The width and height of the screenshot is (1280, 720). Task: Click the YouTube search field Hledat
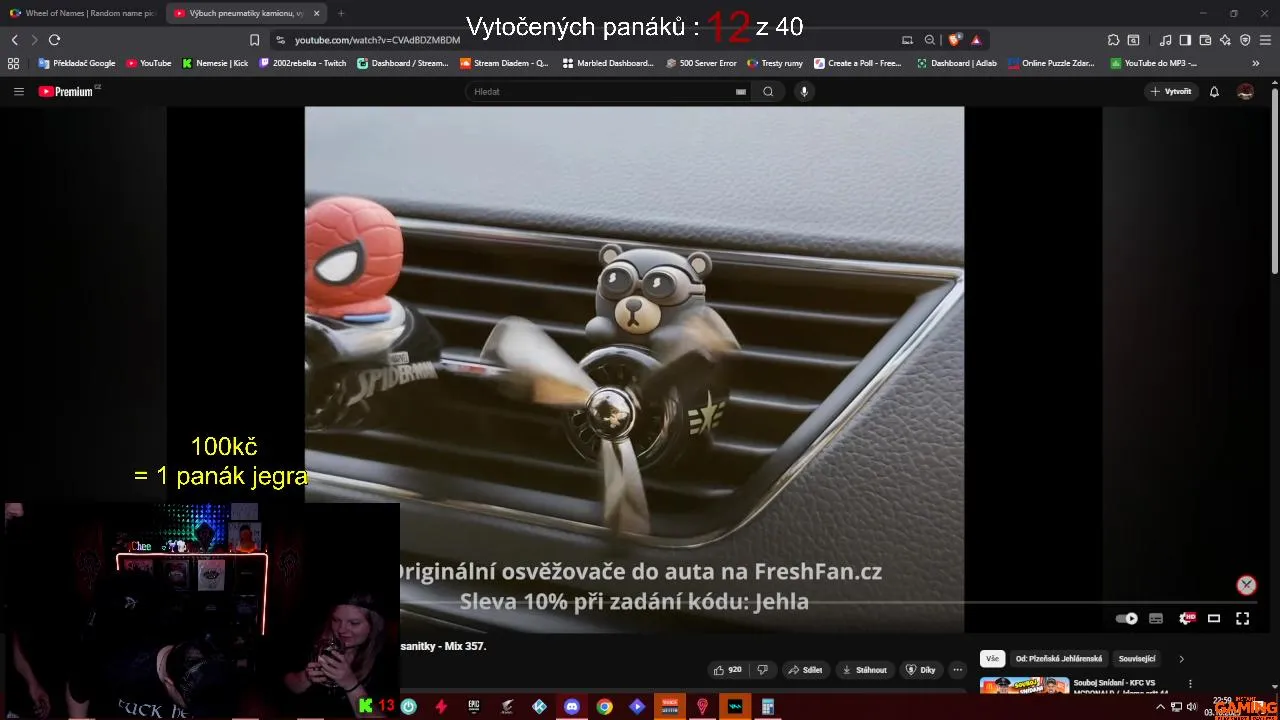600,91
